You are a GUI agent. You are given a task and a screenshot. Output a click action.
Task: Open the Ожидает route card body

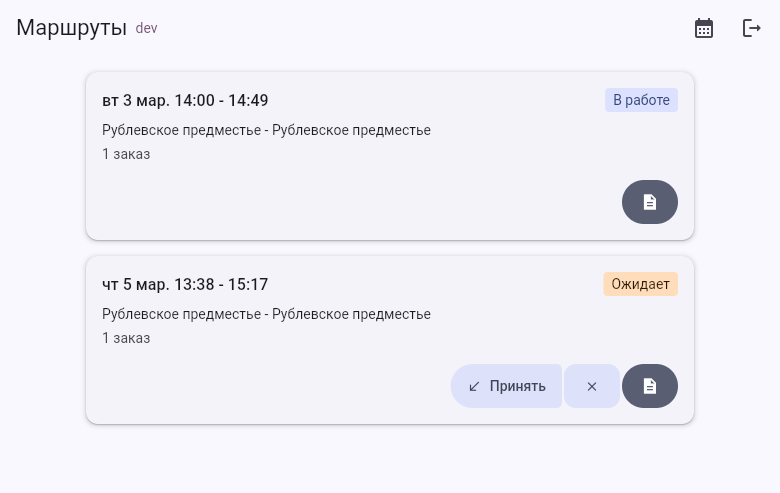pos(300,385)
